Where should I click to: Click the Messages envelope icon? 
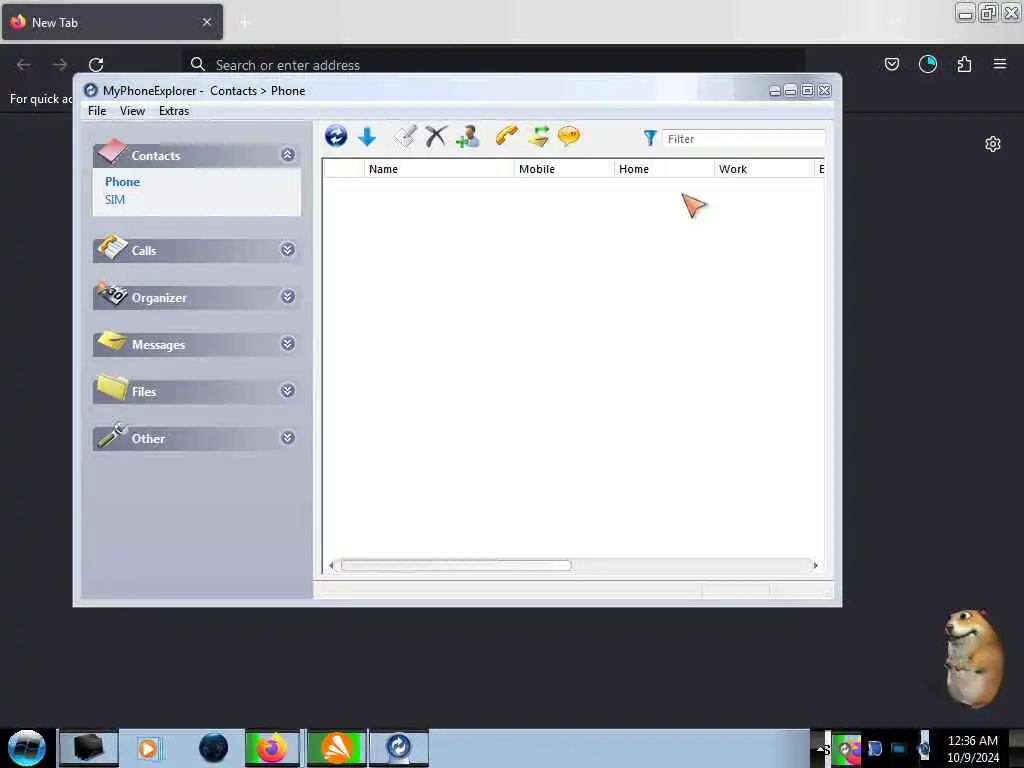[x=112, y=341]
